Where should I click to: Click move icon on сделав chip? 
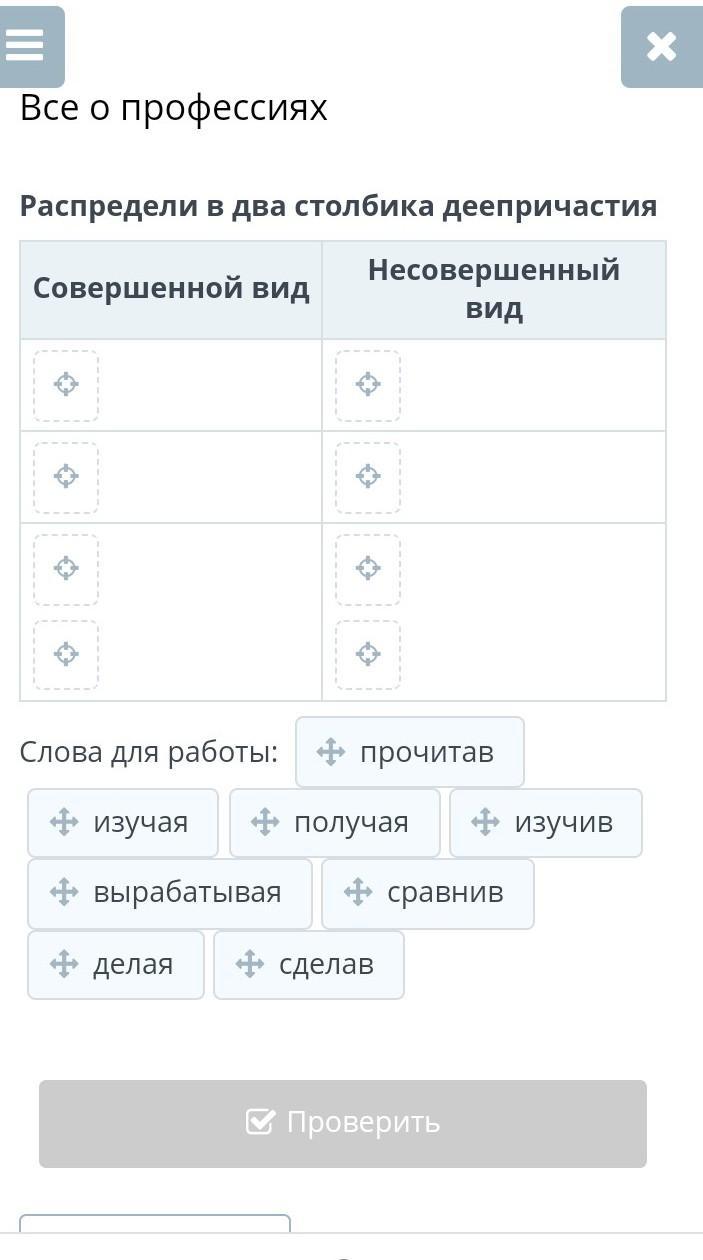click(250, 965)
